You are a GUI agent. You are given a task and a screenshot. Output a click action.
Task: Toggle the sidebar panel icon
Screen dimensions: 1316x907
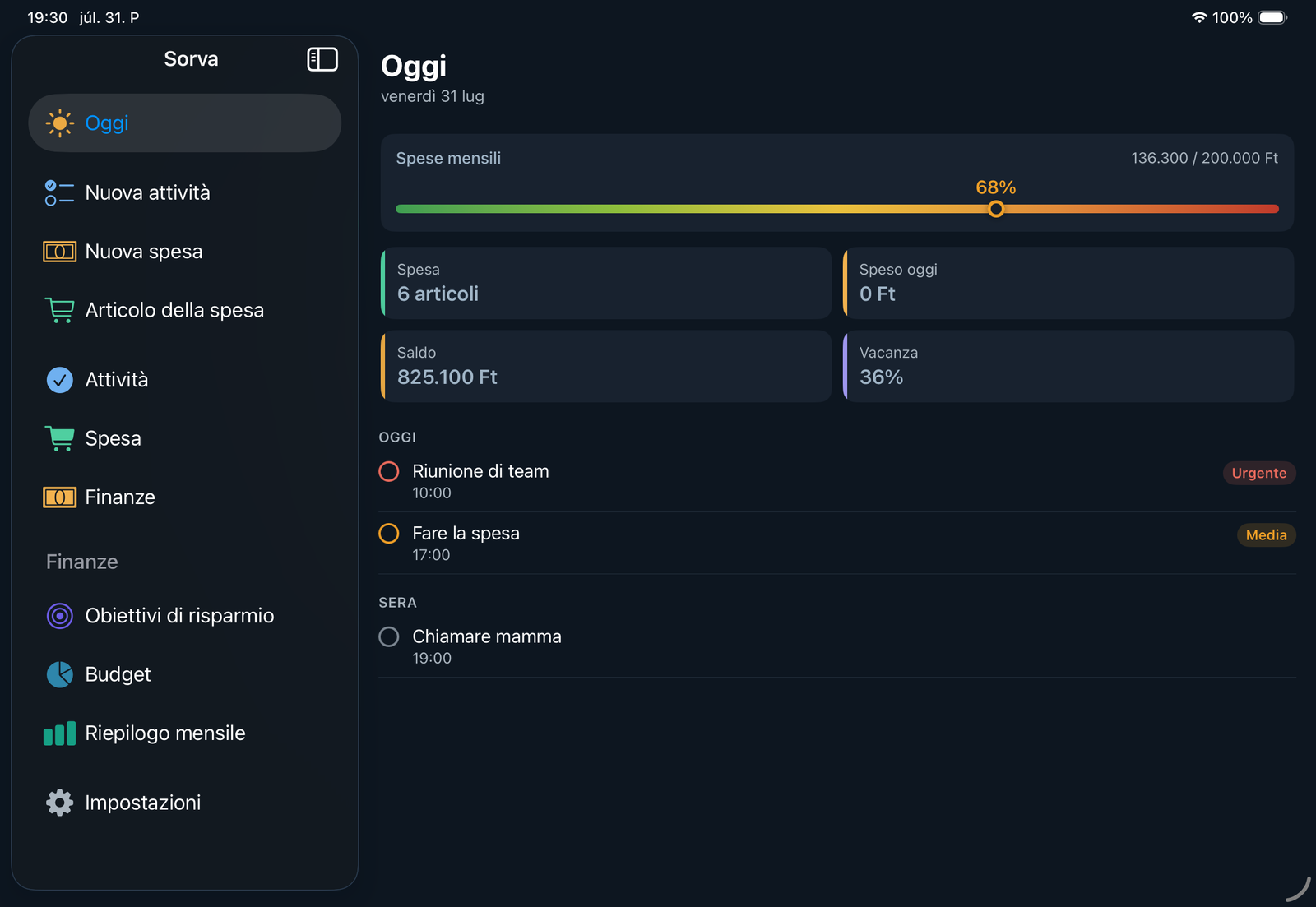322,59
